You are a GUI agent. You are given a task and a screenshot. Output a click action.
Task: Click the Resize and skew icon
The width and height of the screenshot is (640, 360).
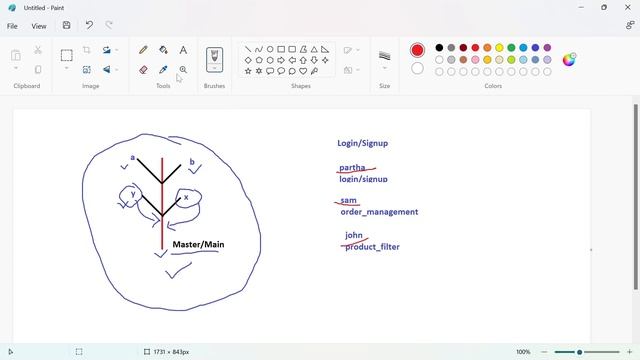(x=87, y=70)
